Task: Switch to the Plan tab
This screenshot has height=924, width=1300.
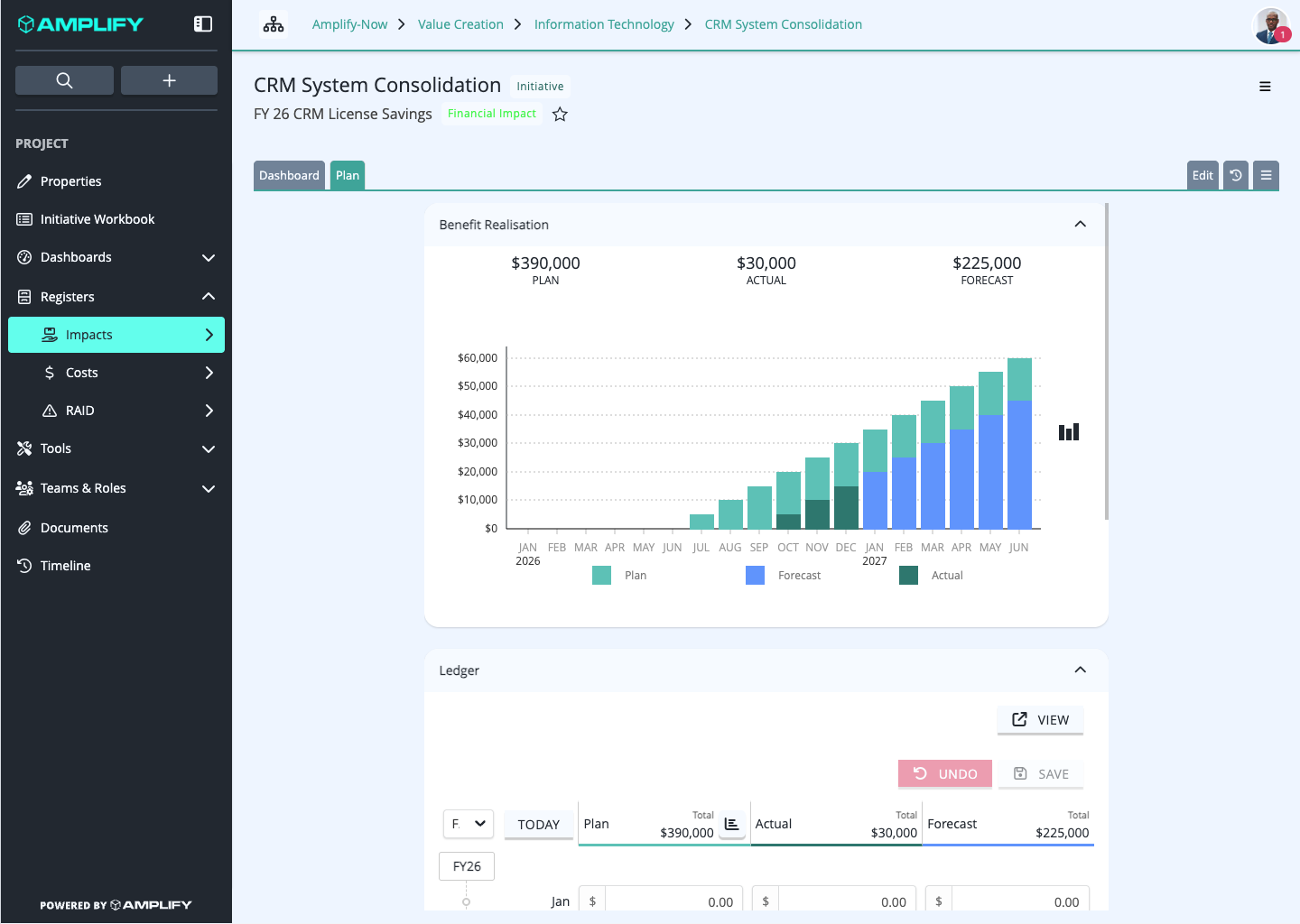Action: [x=348, y=175]
